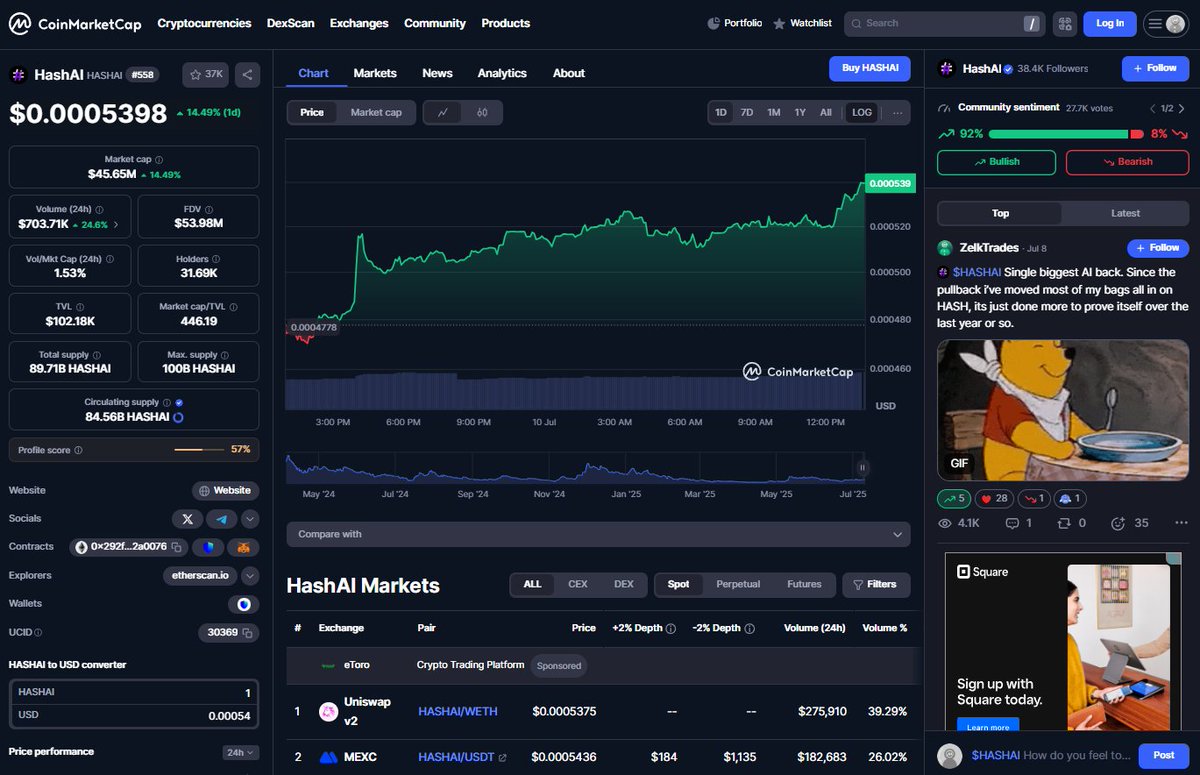Viewport: 1200px width, 775px height.
Task: Open the Latest posts tab
Action: 1125,213
